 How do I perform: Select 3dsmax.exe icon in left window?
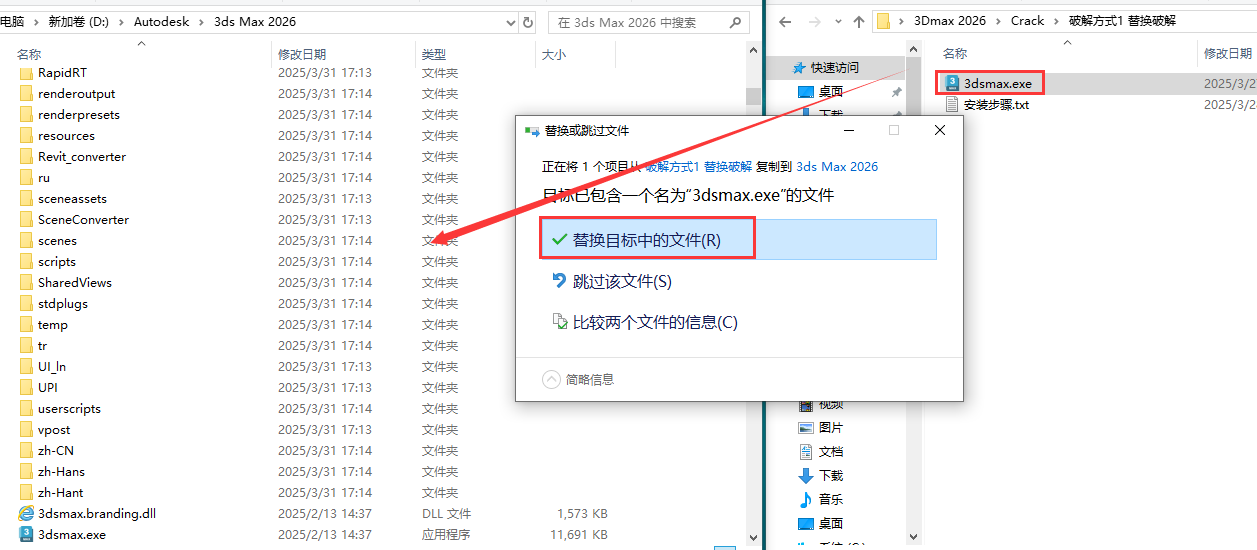point(26,534)
